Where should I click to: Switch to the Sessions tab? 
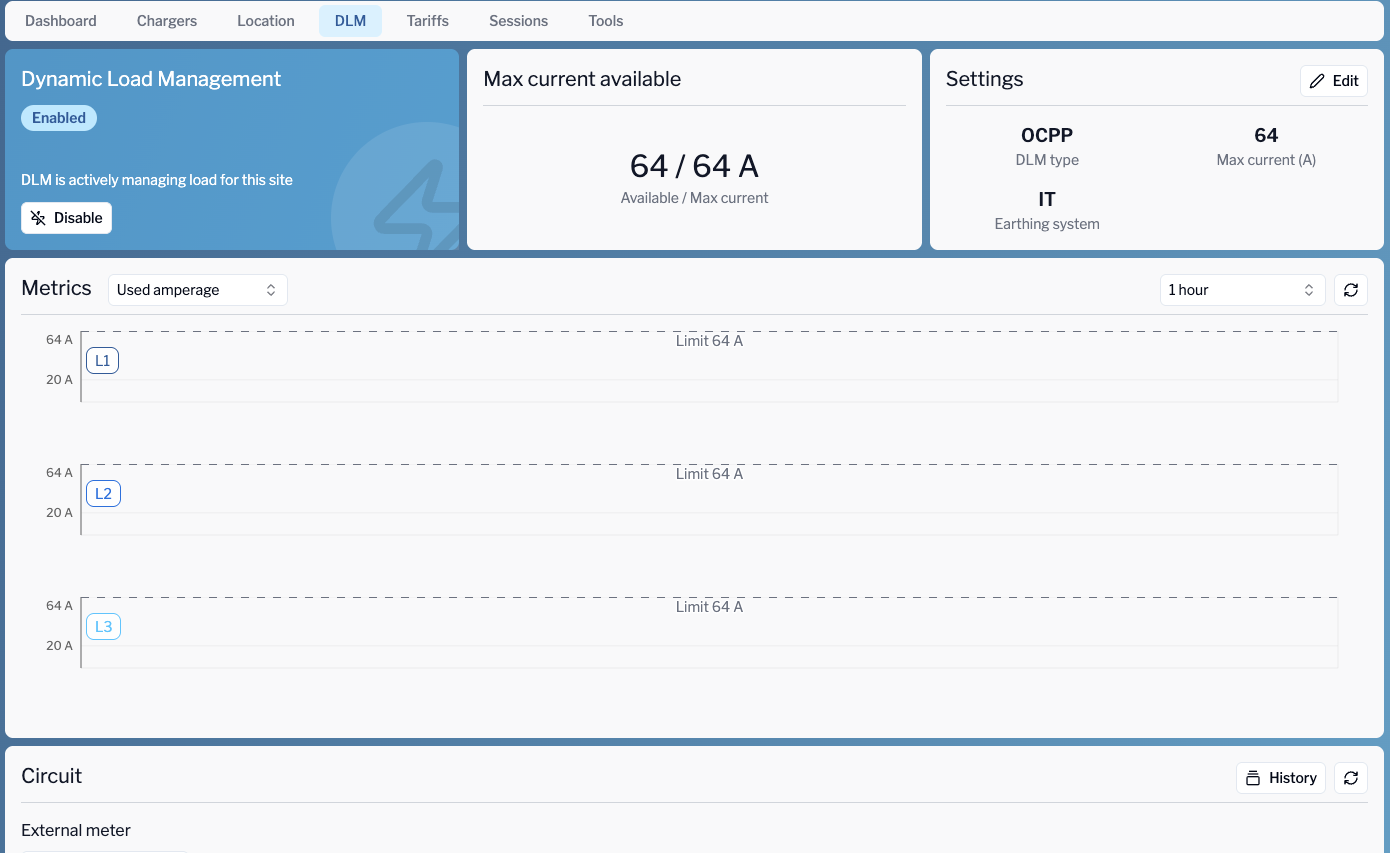pyautogui.click(x=518, y=20)
